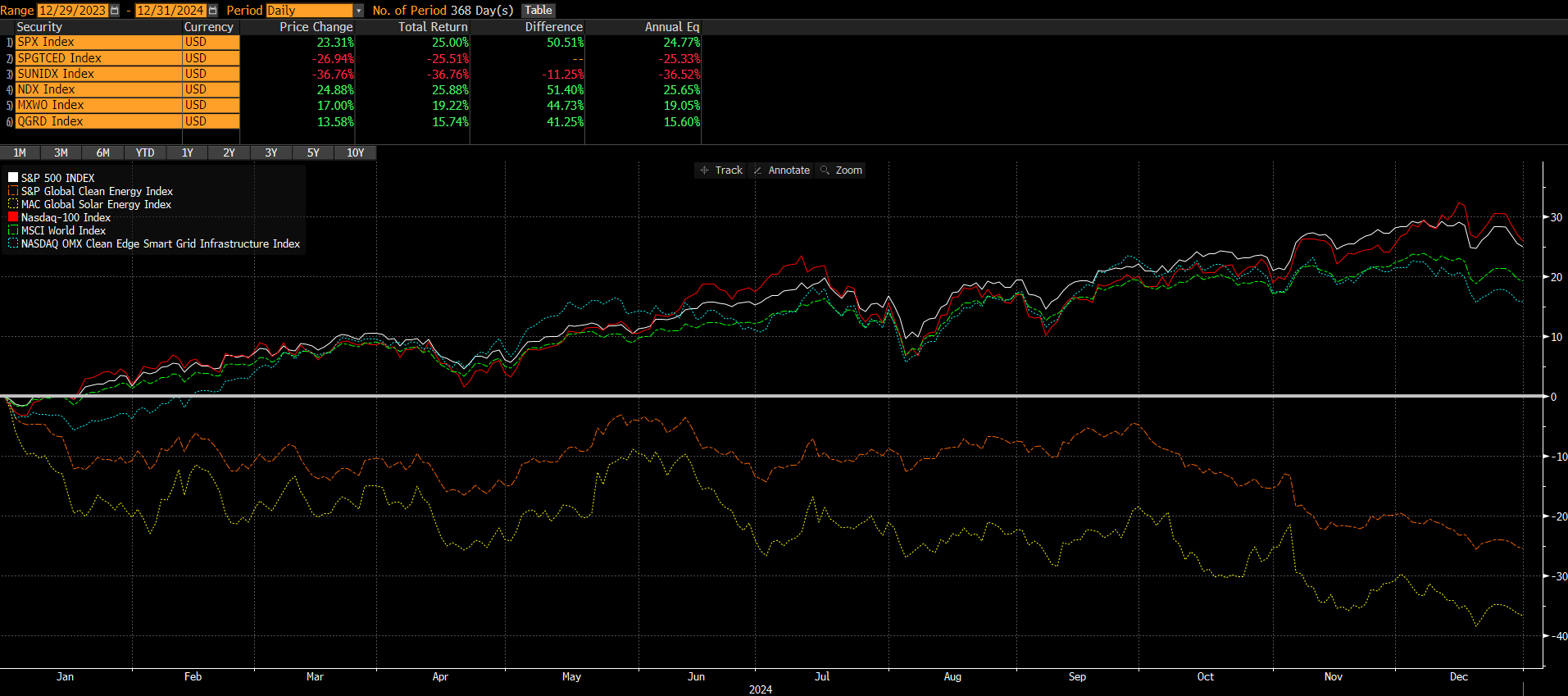1568x696 pixels.
Task: Click the NDX Index security field
Action: (x=98, y=89)
